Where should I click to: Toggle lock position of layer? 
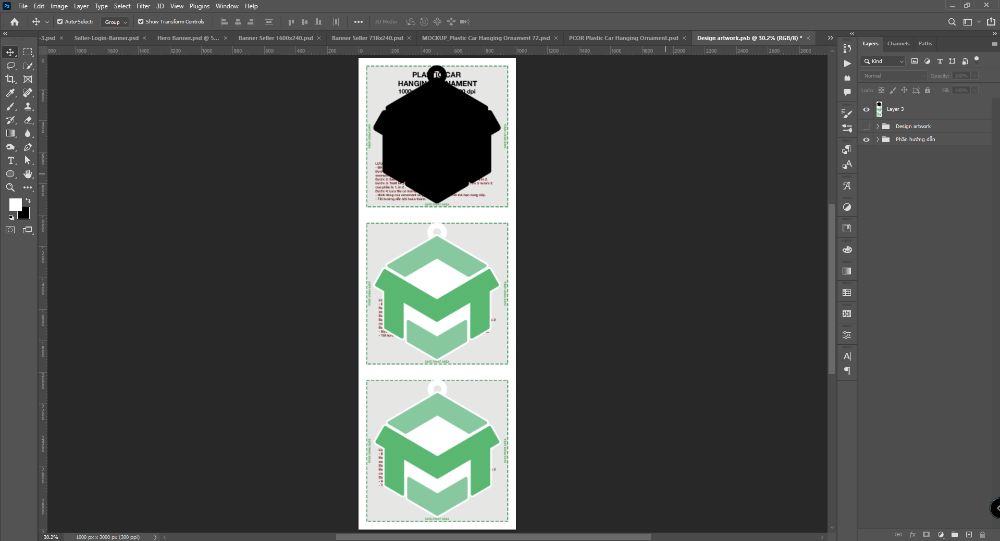point(904,91)
